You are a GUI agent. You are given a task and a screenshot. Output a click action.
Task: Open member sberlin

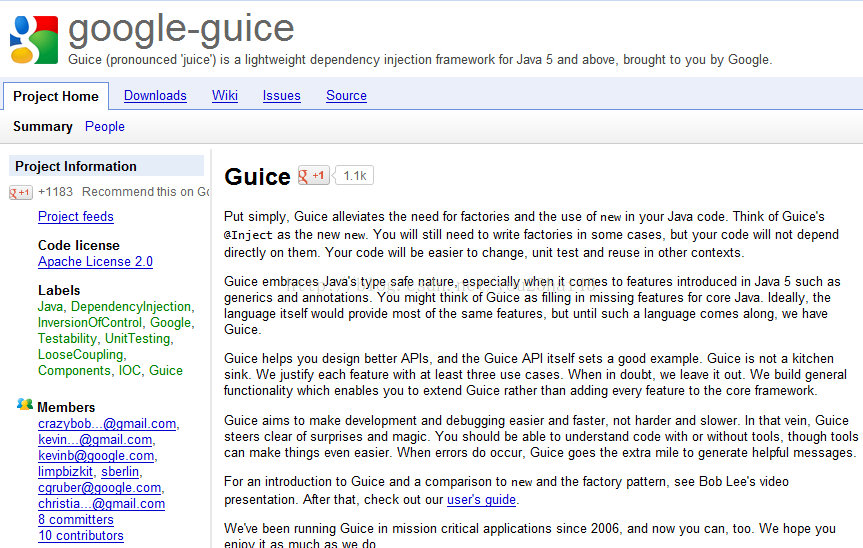[x=120, y=472]
